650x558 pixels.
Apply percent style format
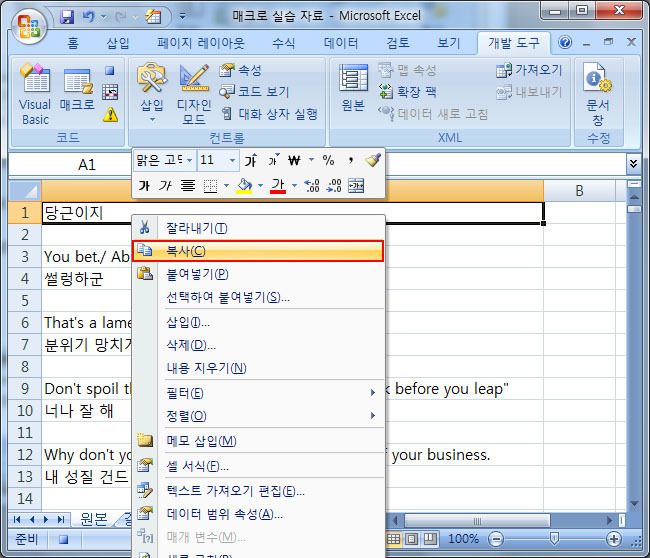tap(328, 160)
